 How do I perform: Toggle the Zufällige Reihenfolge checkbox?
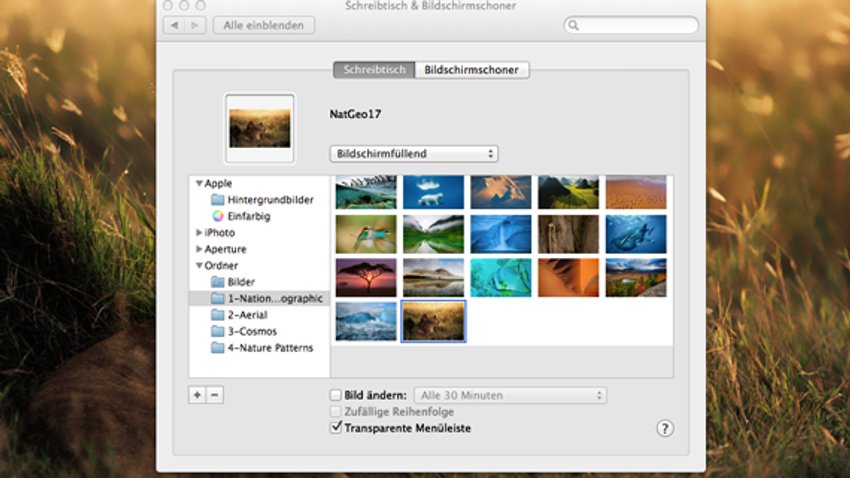point(336,411)
